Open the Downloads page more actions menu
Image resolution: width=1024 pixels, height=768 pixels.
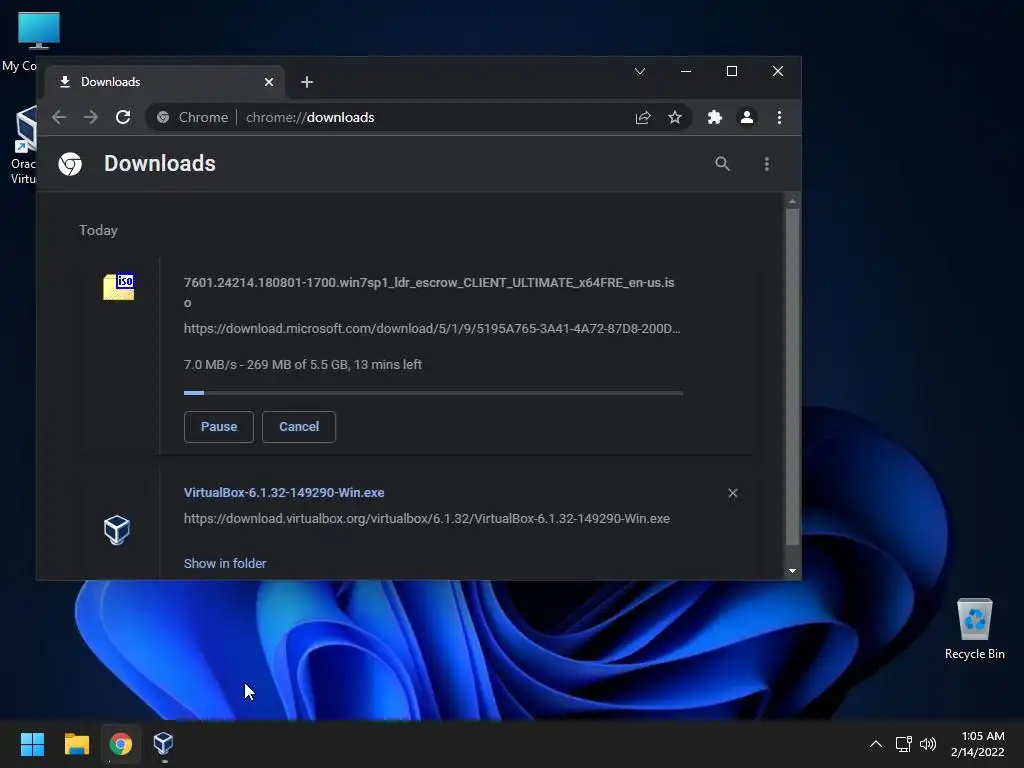click(x=767, y=164)
